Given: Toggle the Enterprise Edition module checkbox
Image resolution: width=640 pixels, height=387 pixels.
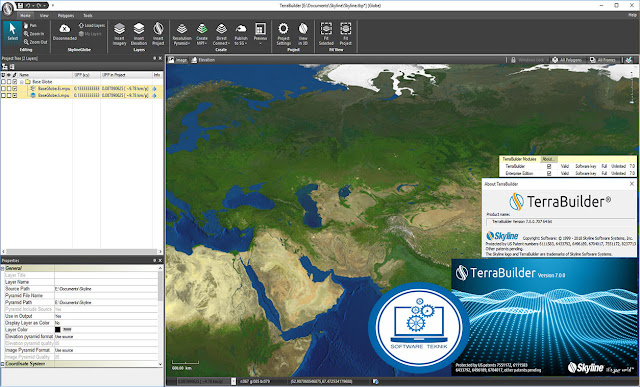Looking at the screenshot, I should point(549,173).
